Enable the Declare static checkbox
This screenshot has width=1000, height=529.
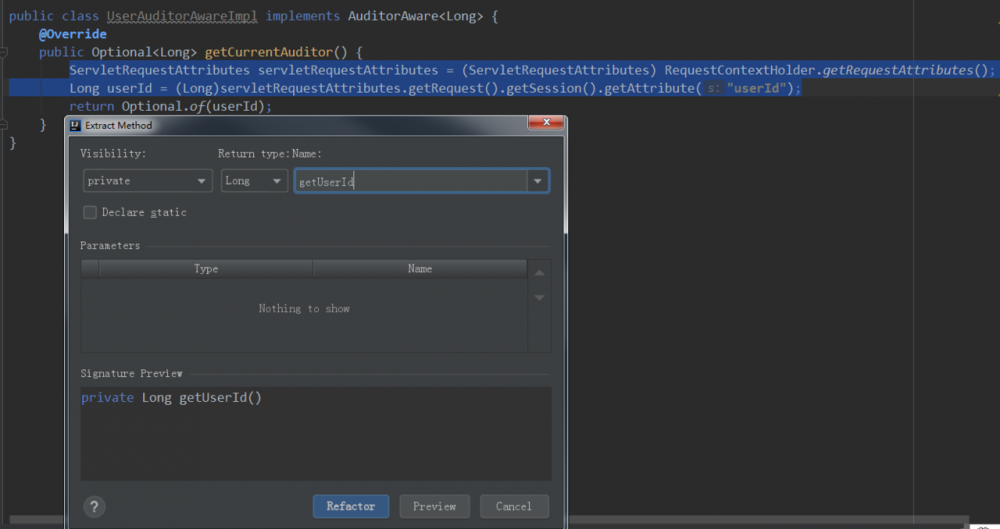tap(90, 212)
